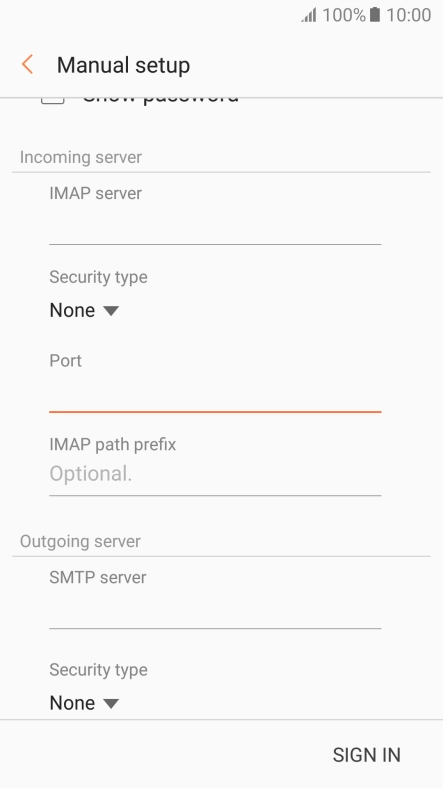Tap the IMAP path prefix Optional field
Image resolution: width=443 pixels, height=788 pixels.
(x=215, y=474)
